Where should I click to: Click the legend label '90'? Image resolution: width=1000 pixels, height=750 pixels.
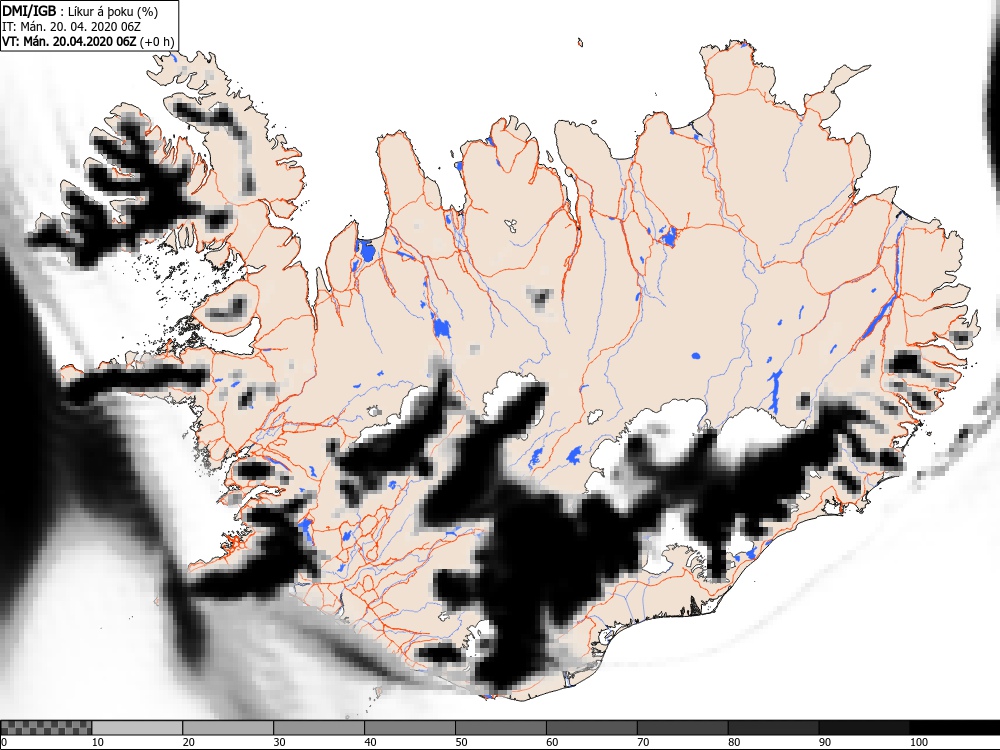pyautogui.click(x=825, y=742)
